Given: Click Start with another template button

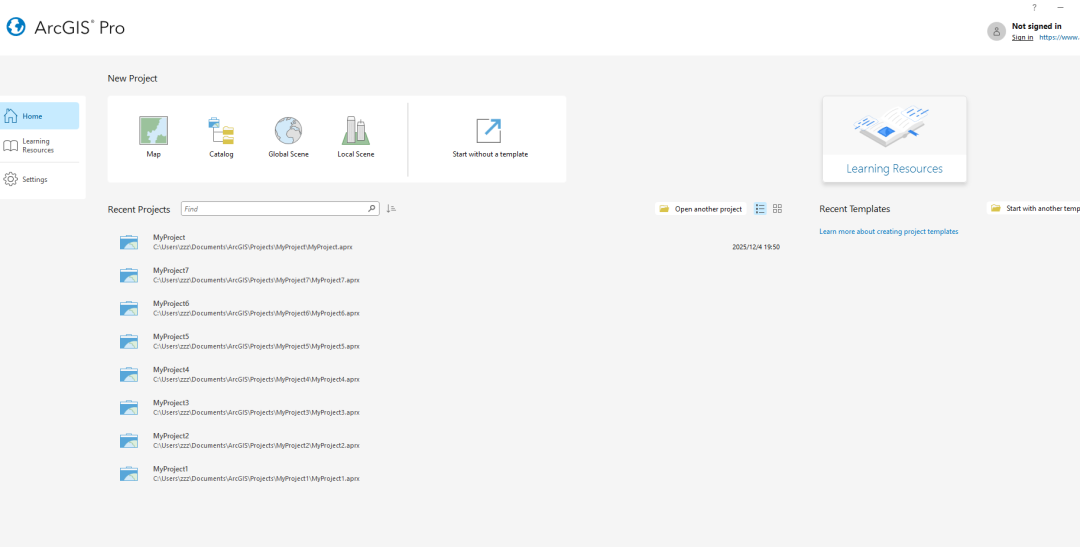Looking at the screenshot, I should (x=1035, y=209).
